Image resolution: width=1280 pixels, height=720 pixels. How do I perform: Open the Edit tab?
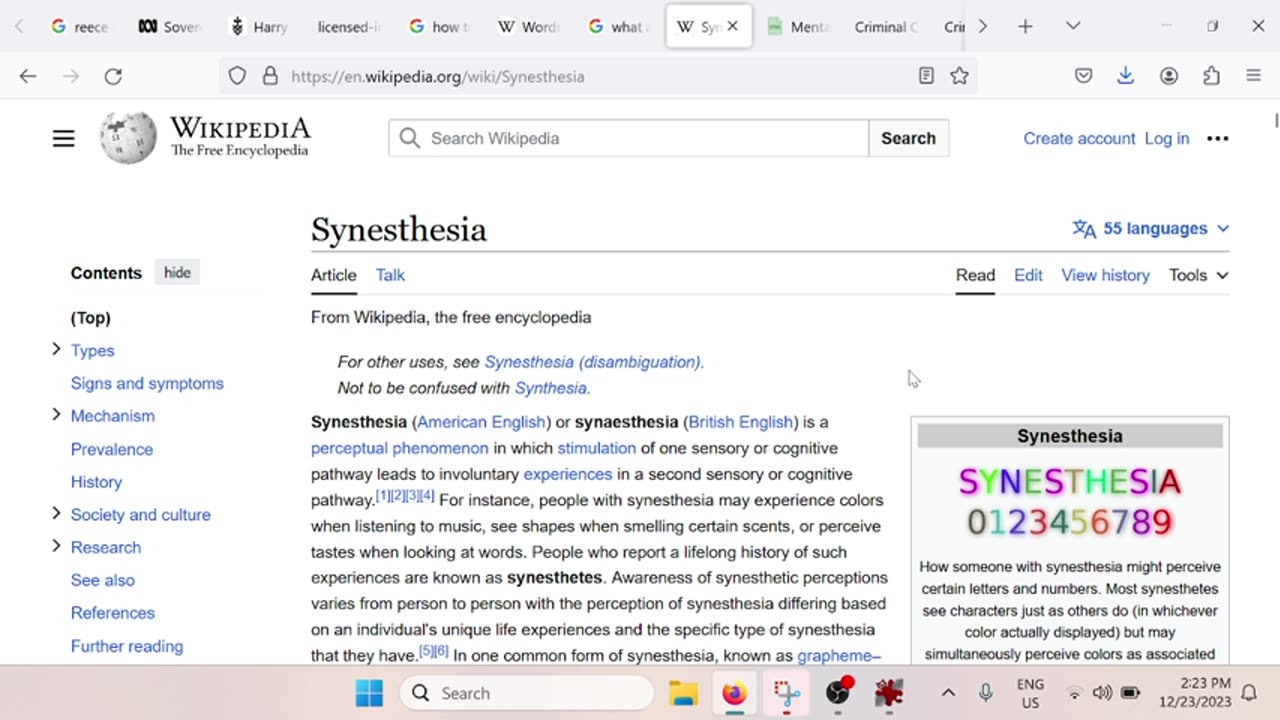(x=1028, y=275)
